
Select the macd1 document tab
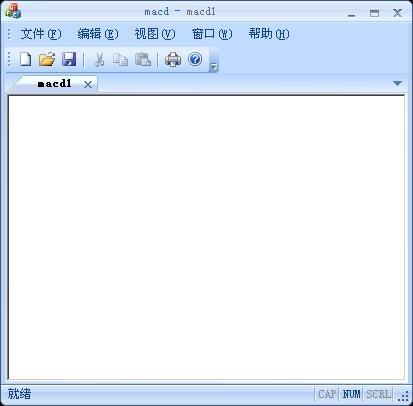coord(54,84)
